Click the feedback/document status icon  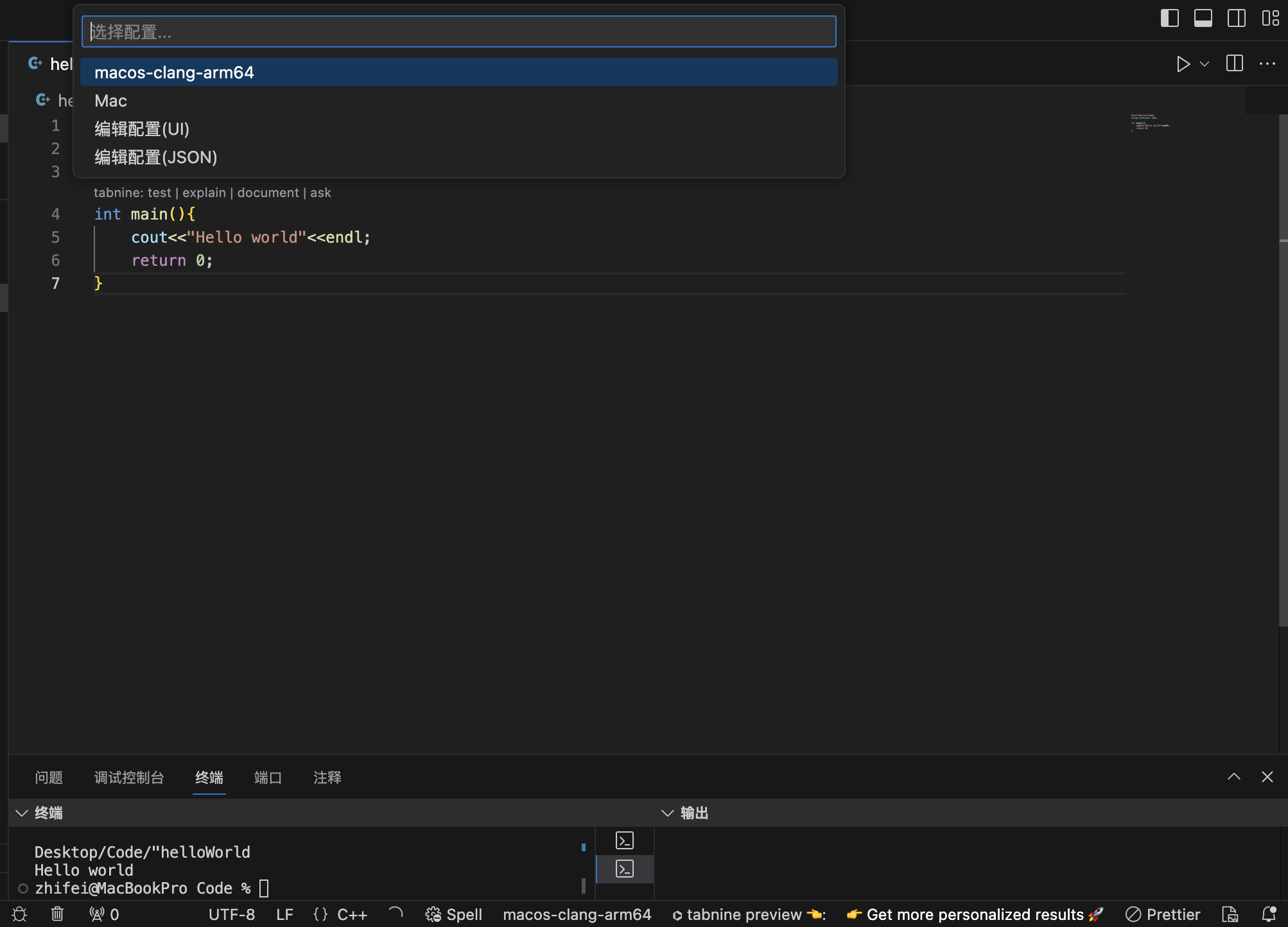(x=1230, y=914)
